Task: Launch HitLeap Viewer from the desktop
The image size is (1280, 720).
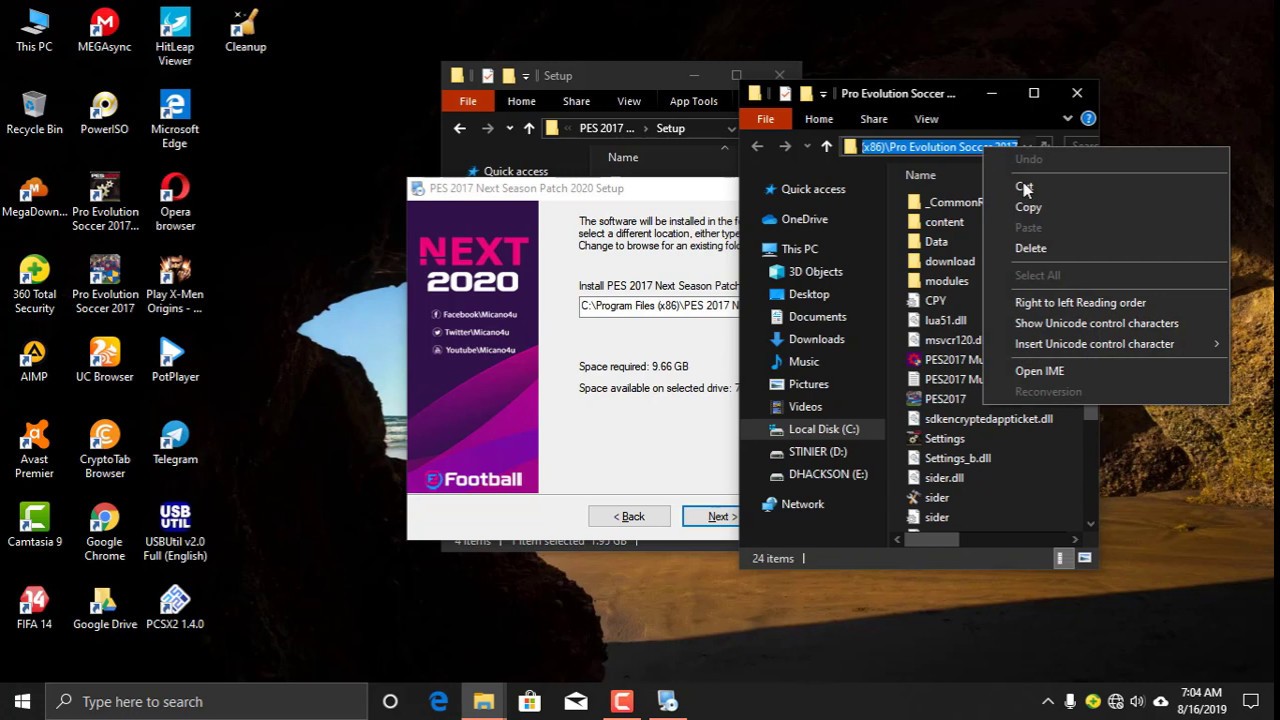Action: click(x=175, y=37)
